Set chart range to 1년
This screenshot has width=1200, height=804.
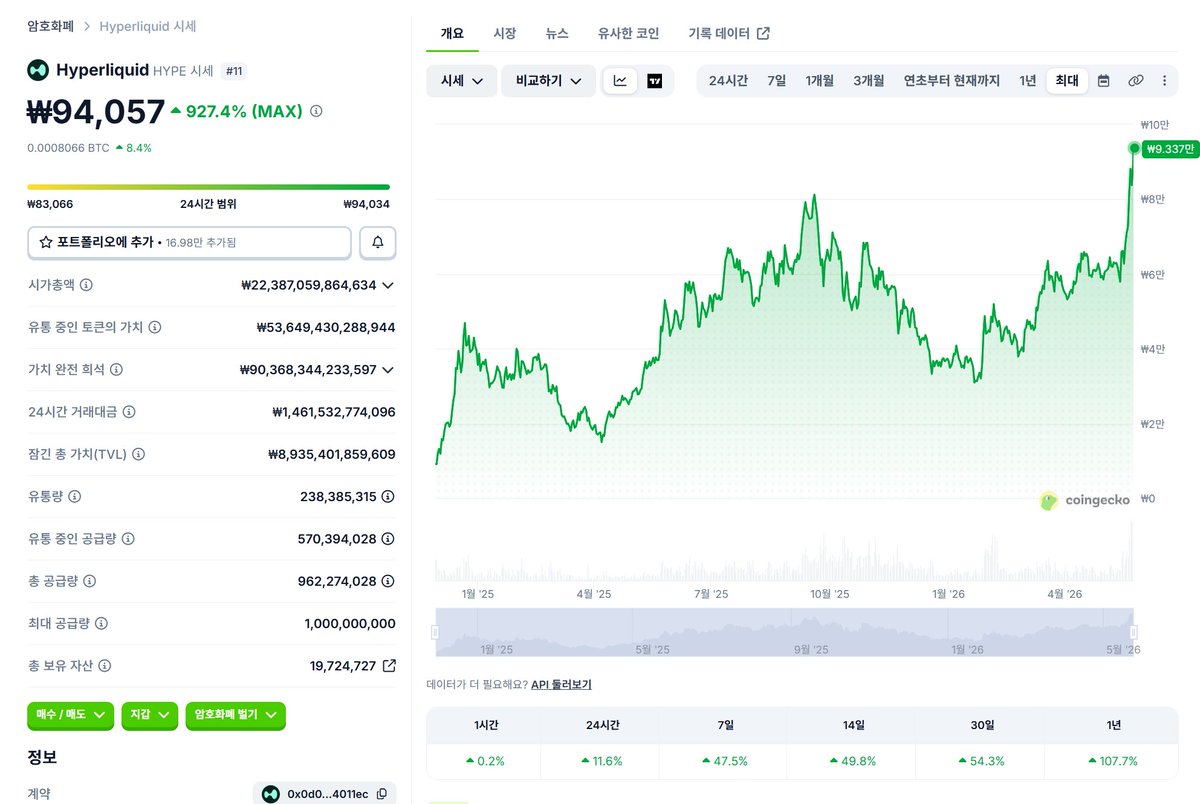click(1028, 81)
